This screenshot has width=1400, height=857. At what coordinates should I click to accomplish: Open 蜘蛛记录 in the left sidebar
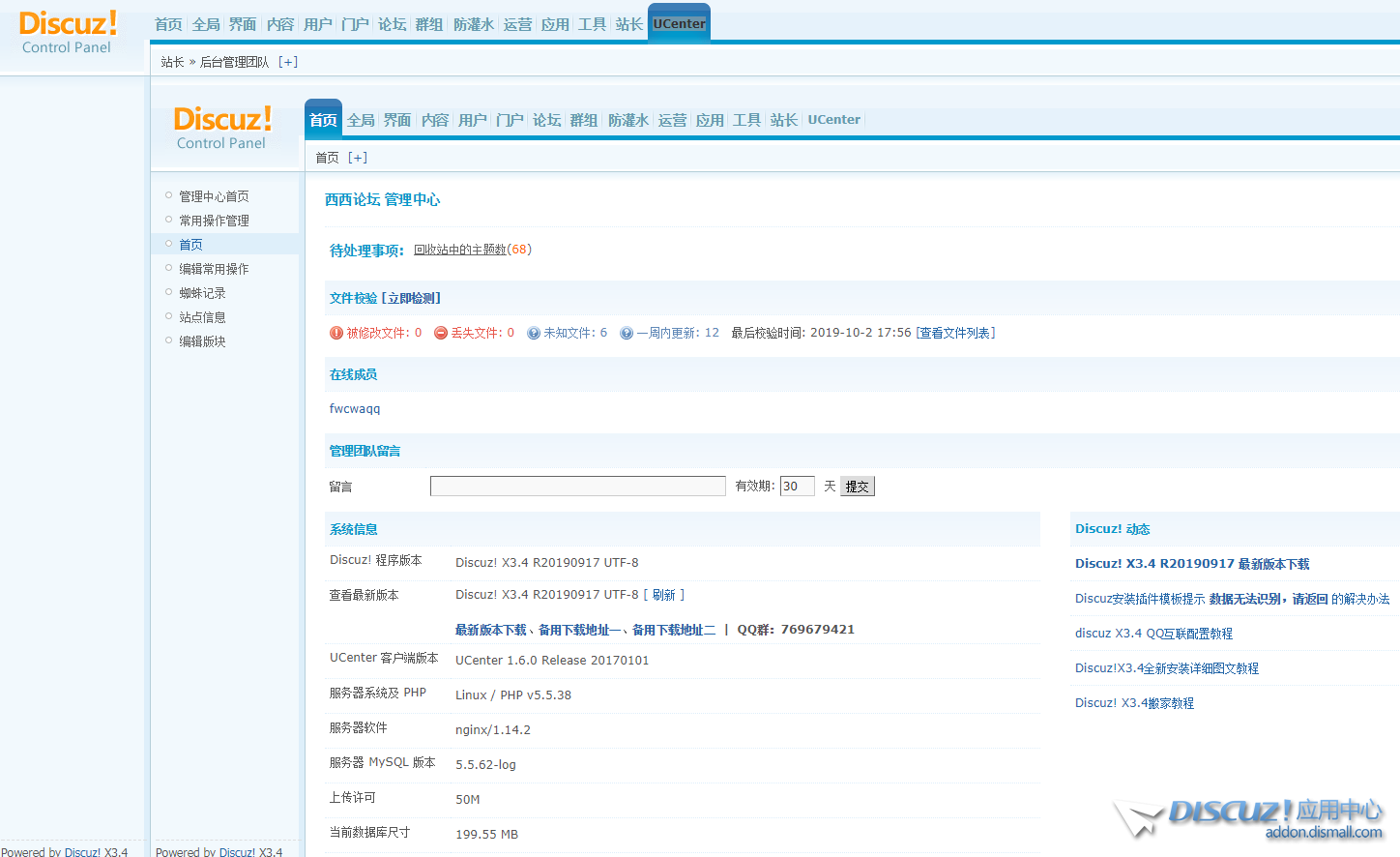pos(202,293)
